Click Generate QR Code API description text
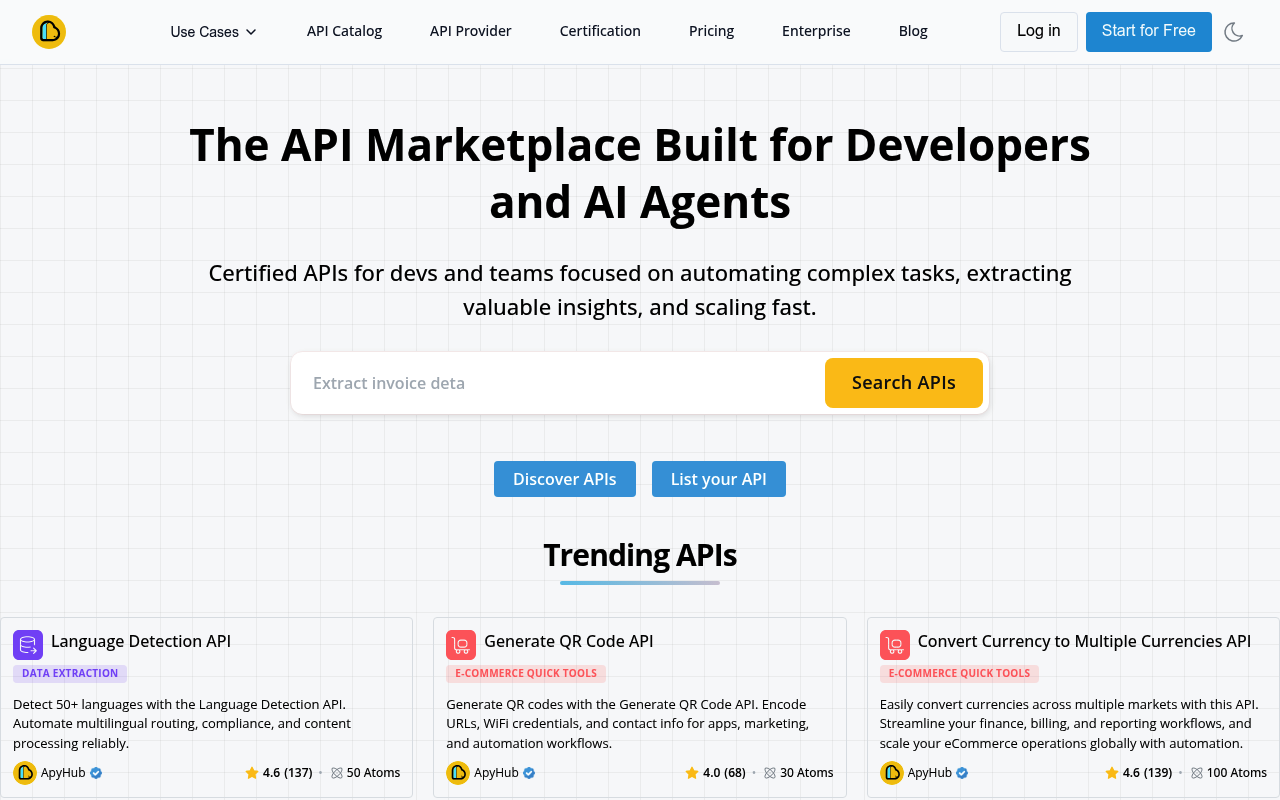The height and width of the screenshot is (800, 1280). [x=628, y=724]
